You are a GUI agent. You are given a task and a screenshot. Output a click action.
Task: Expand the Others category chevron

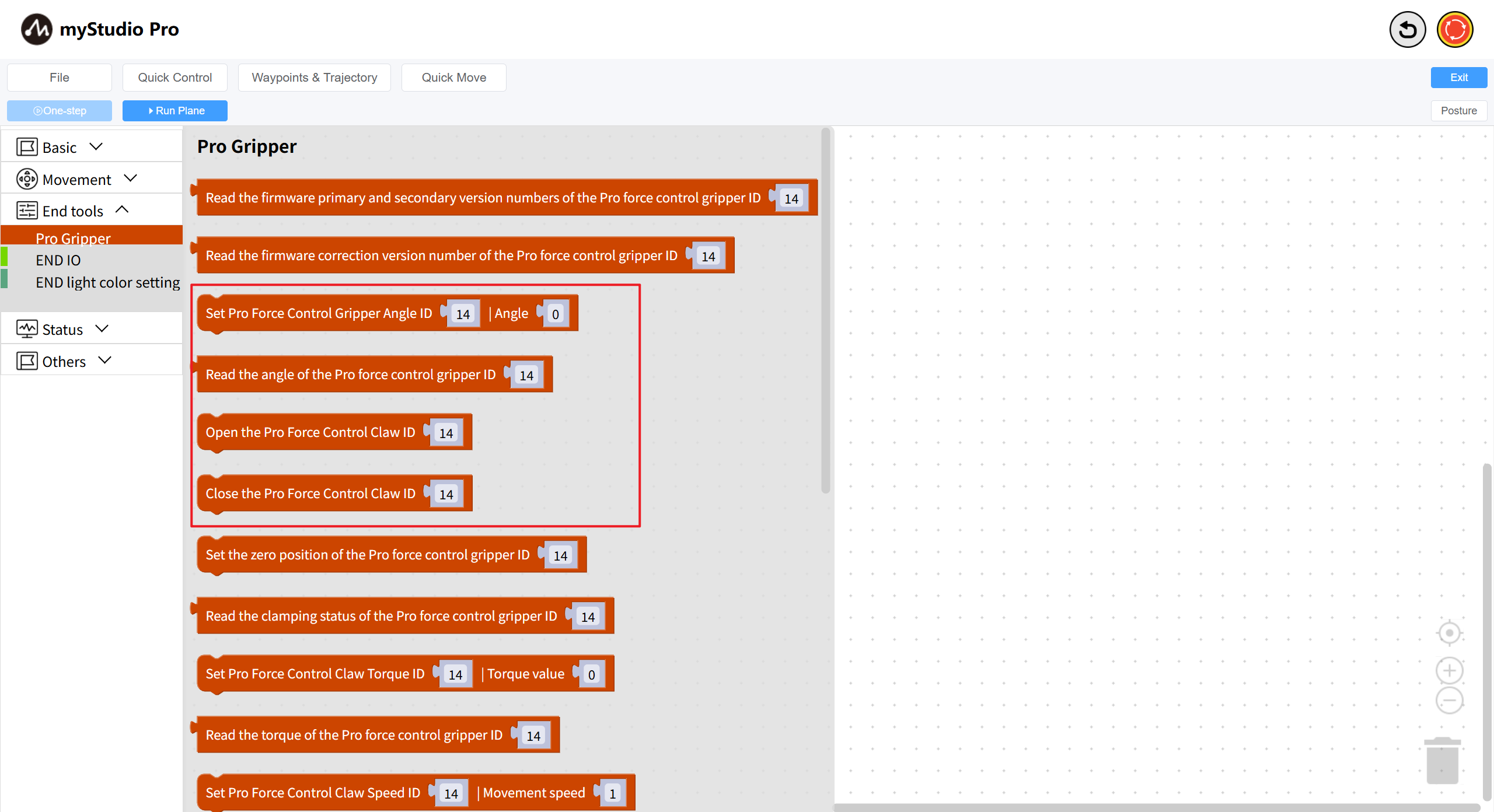(x=105, y=360)
